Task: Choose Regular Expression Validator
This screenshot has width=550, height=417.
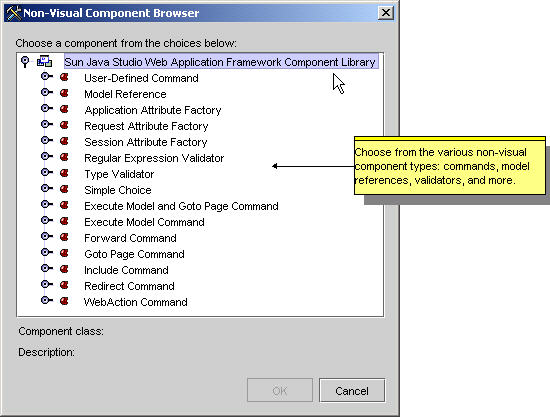Action: [154, 158]
